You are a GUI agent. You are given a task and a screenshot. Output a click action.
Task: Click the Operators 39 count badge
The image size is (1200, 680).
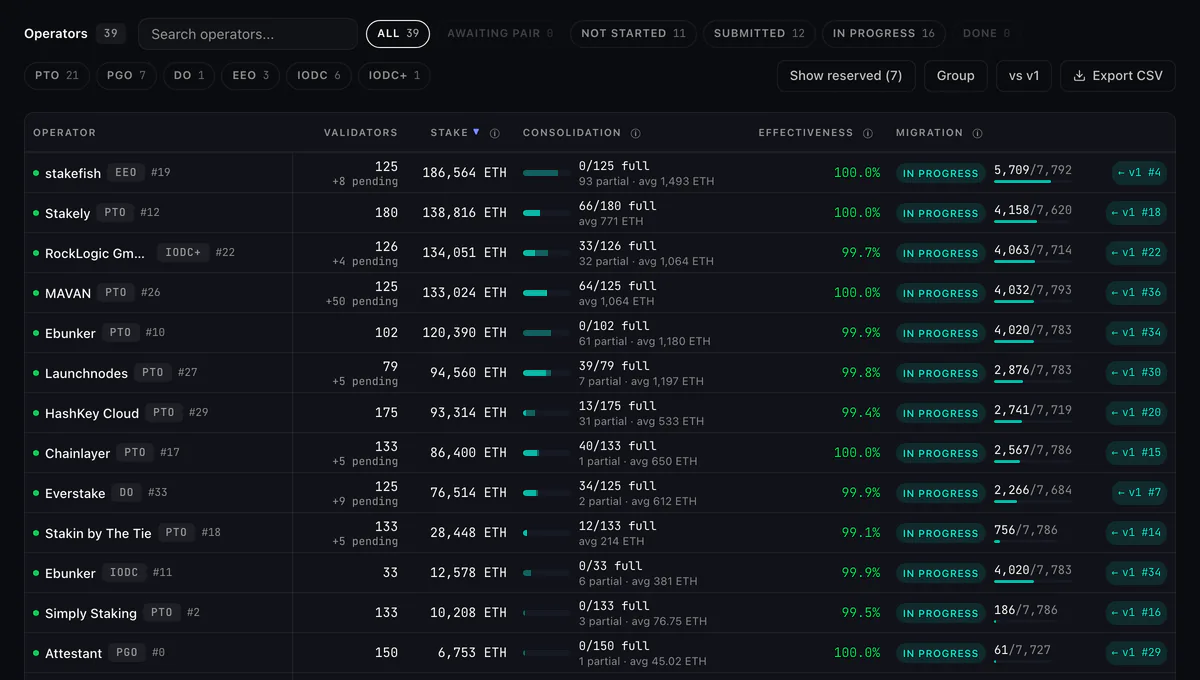click(110, 34)
